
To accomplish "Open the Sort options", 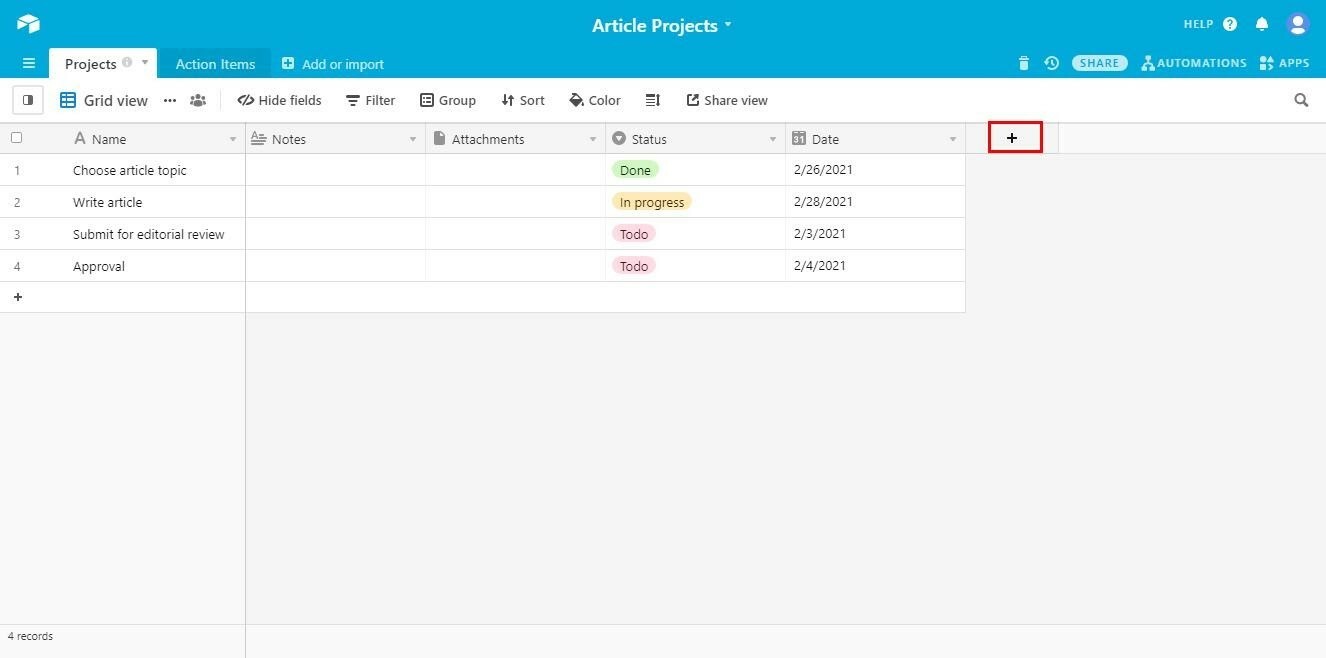I will (523, 100).
